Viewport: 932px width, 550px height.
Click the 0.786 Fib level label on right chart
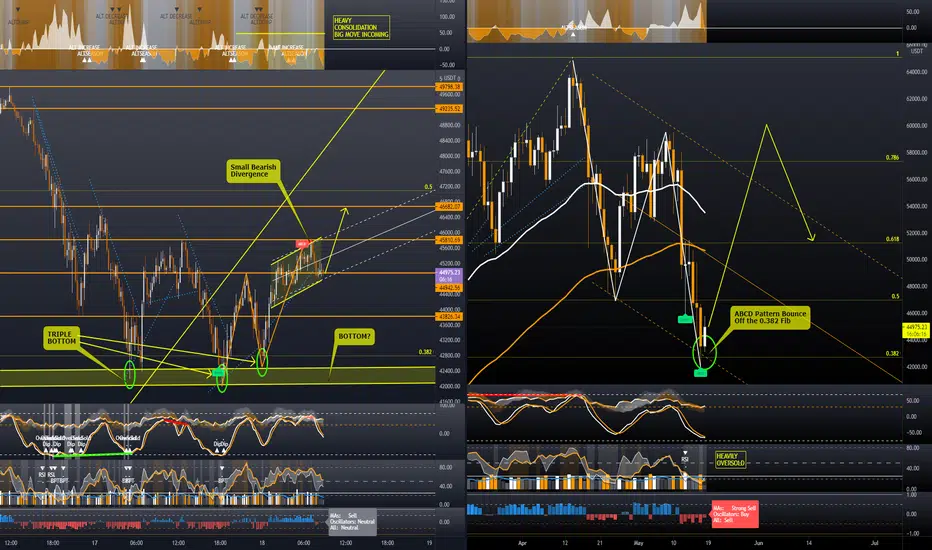[892, 158]
